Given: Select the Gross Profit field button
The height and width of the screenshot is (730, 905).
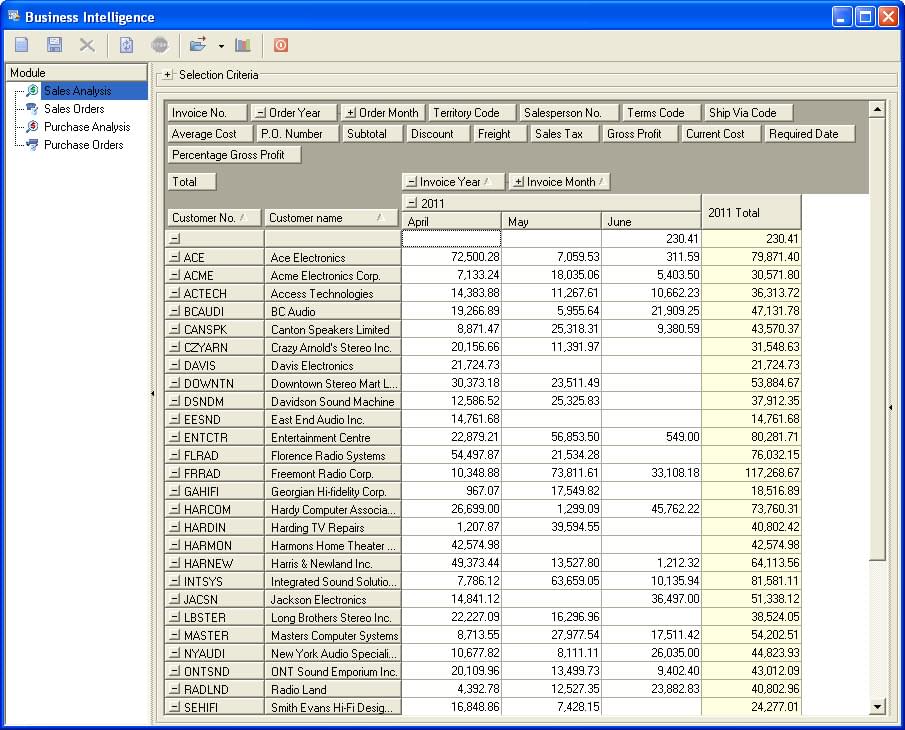Looking at the screenshot, I should tap(640, 134).
